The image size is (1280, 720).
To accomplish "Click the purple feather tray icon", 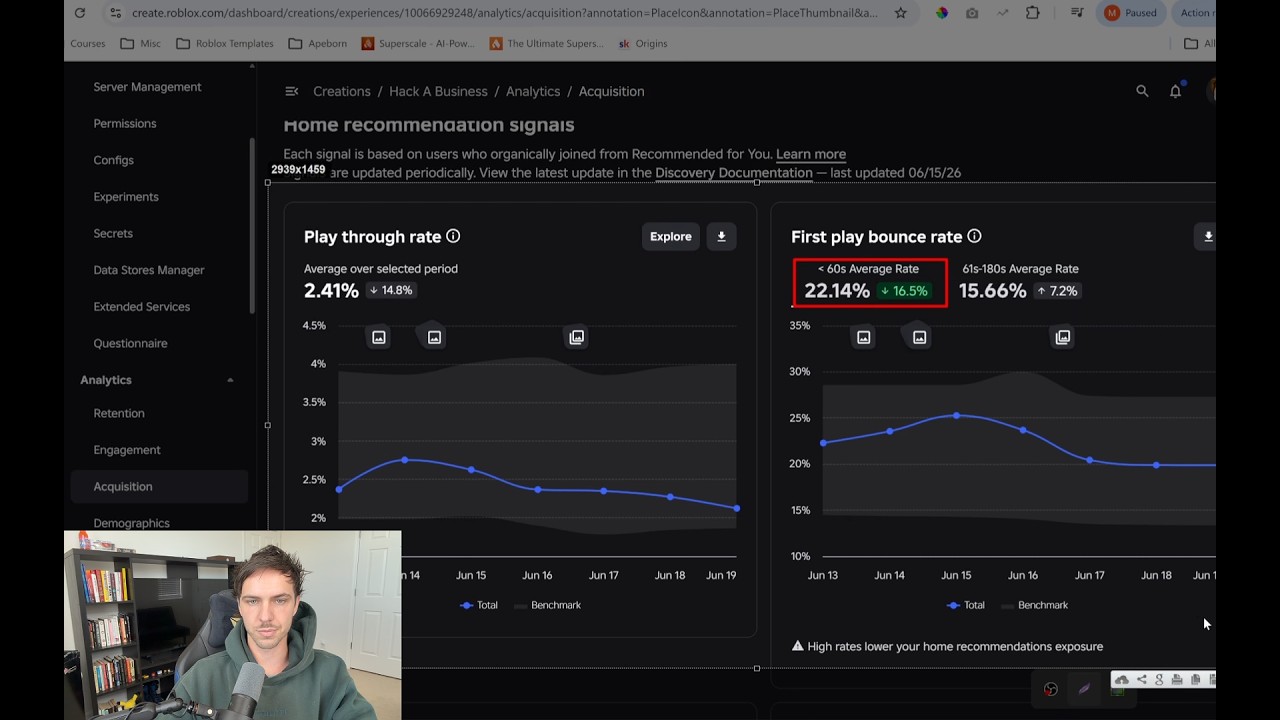I will (x=1084, y=689).
